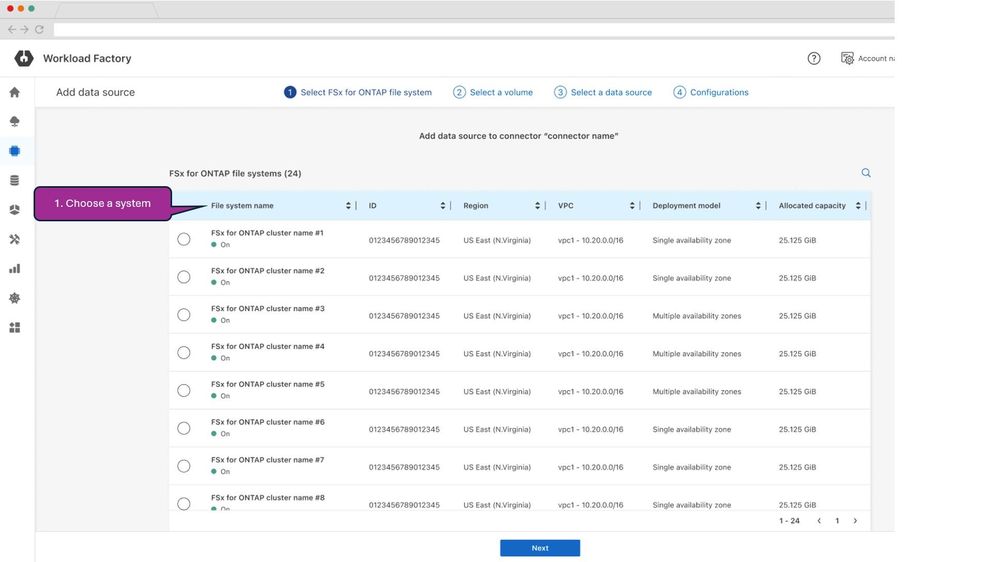Click the Next button
Screen dimensions: 998x562
540,548
